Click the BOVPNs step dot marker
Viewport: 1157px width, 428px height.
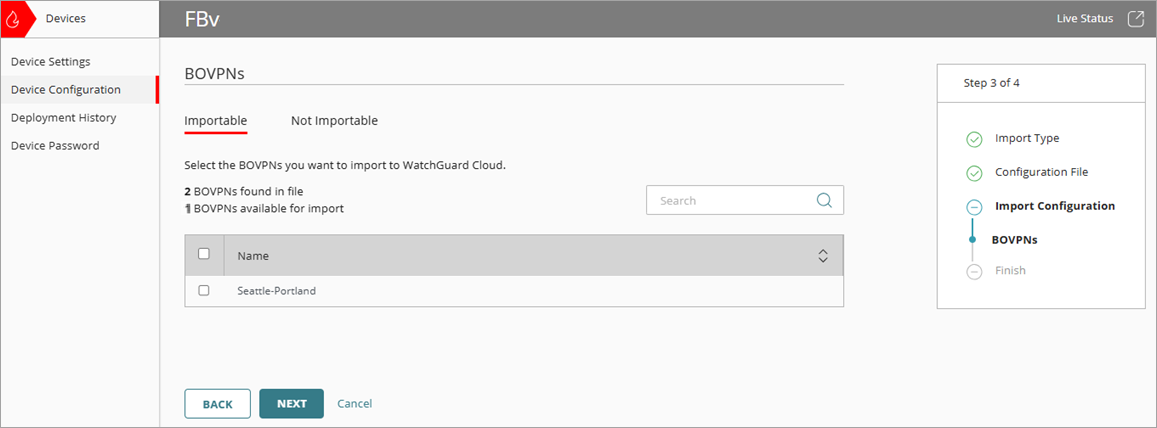pos(973,240)
